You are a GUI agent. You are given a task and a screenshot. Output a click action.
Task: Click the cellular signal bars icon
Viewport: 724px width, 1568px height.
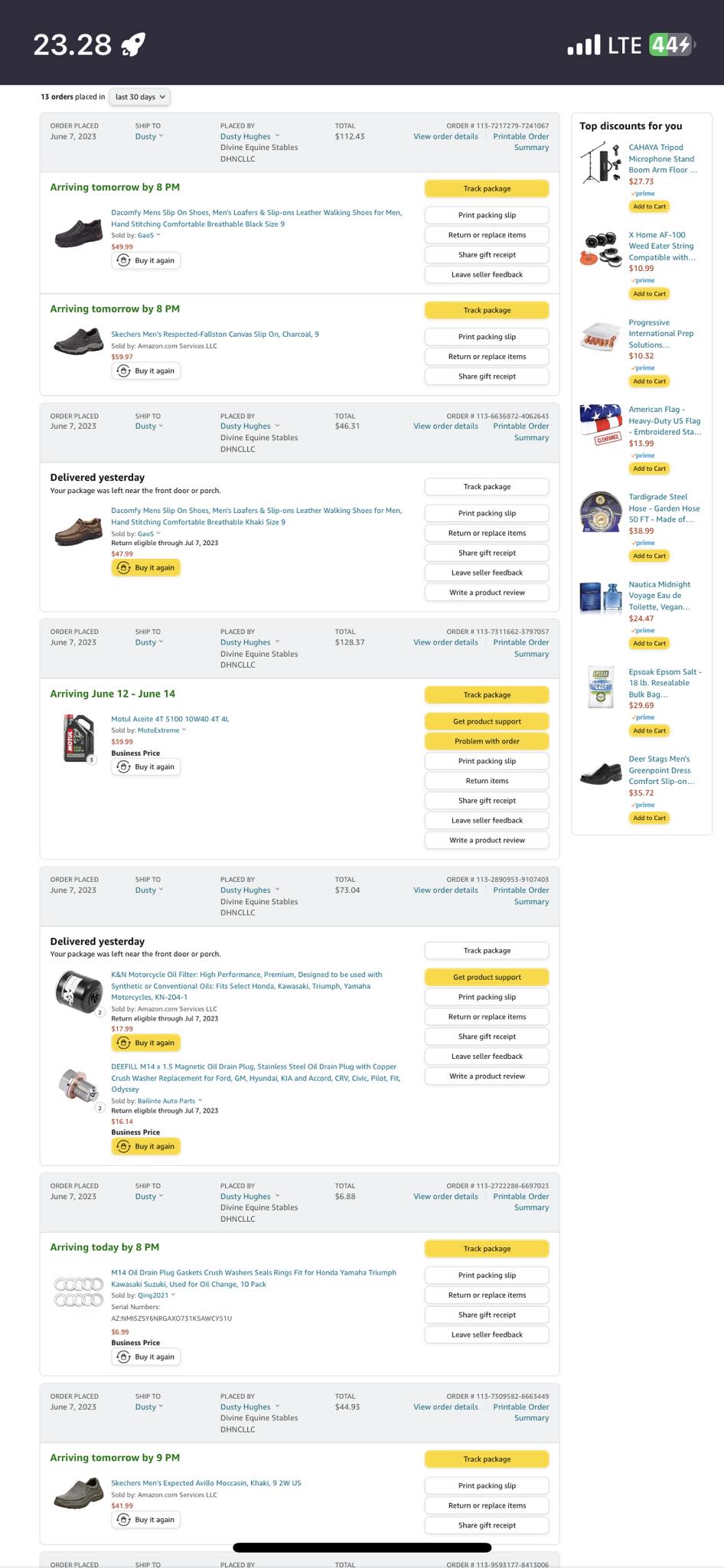coord(583,45)
